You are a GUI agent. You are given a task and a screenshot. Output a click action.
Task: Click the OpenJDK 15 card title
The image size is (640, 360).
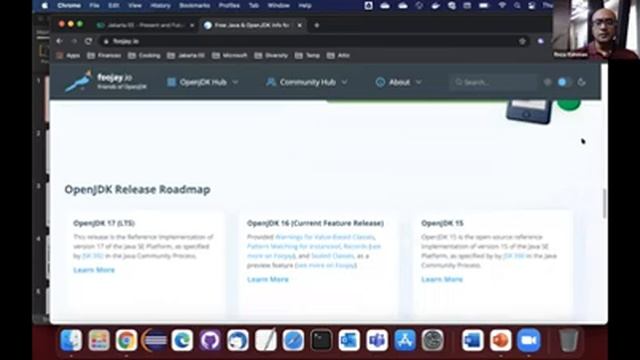(442, 223)
